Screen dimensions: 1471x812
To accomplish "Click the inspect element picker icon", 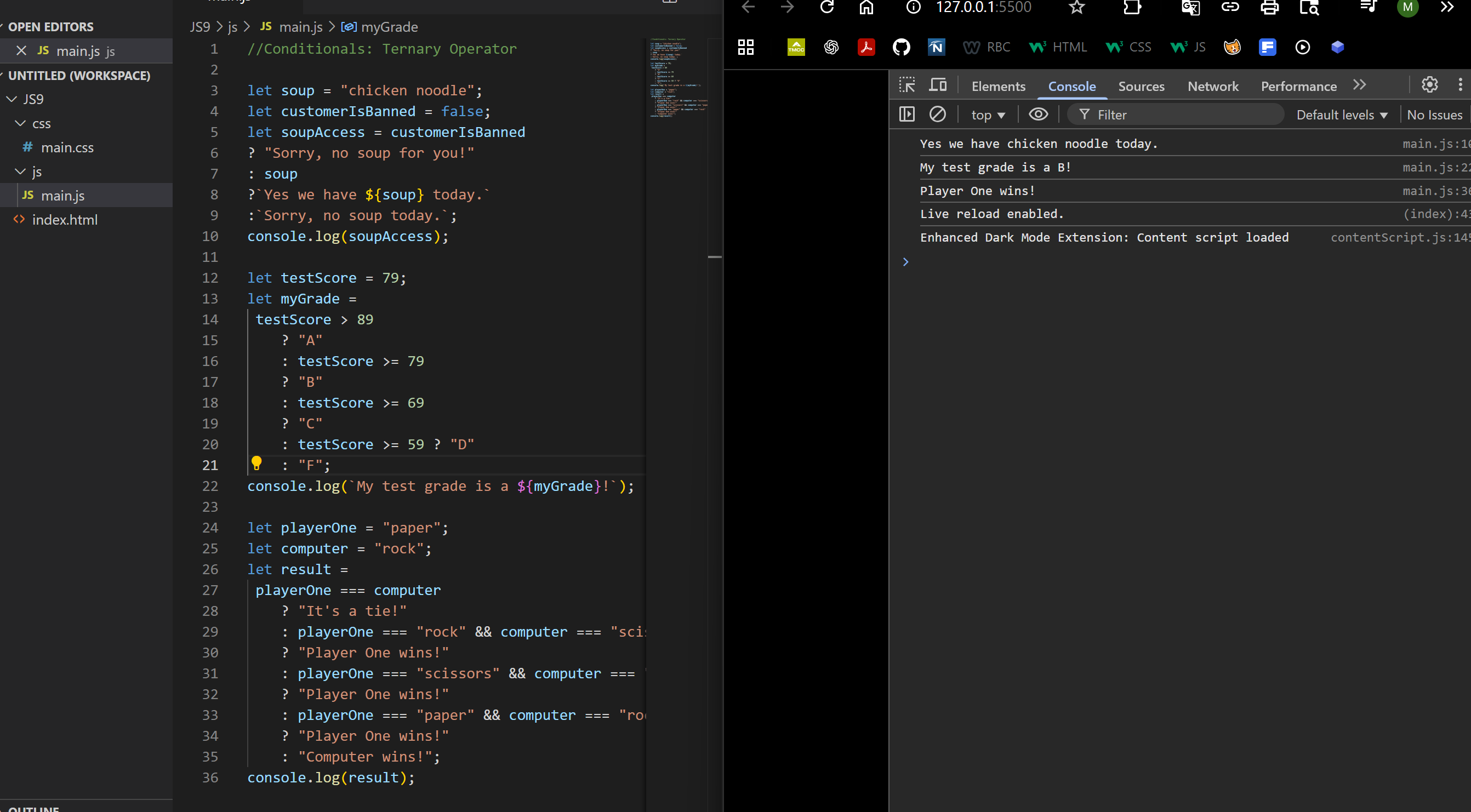I will point(907,85).
